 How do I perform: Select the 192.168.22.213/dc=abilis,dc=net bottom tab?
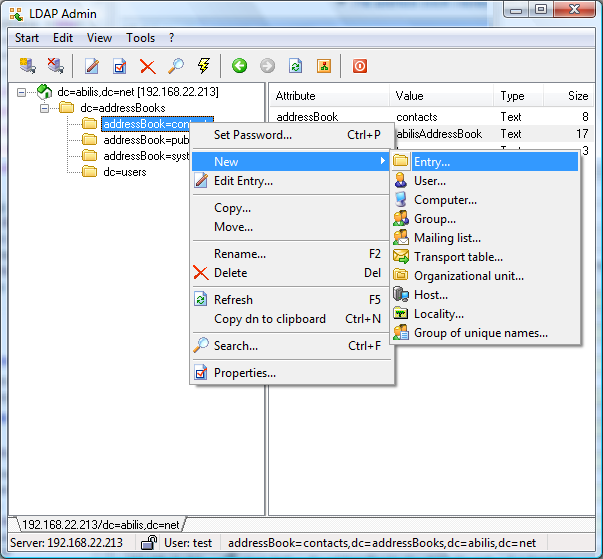point(99,524)
